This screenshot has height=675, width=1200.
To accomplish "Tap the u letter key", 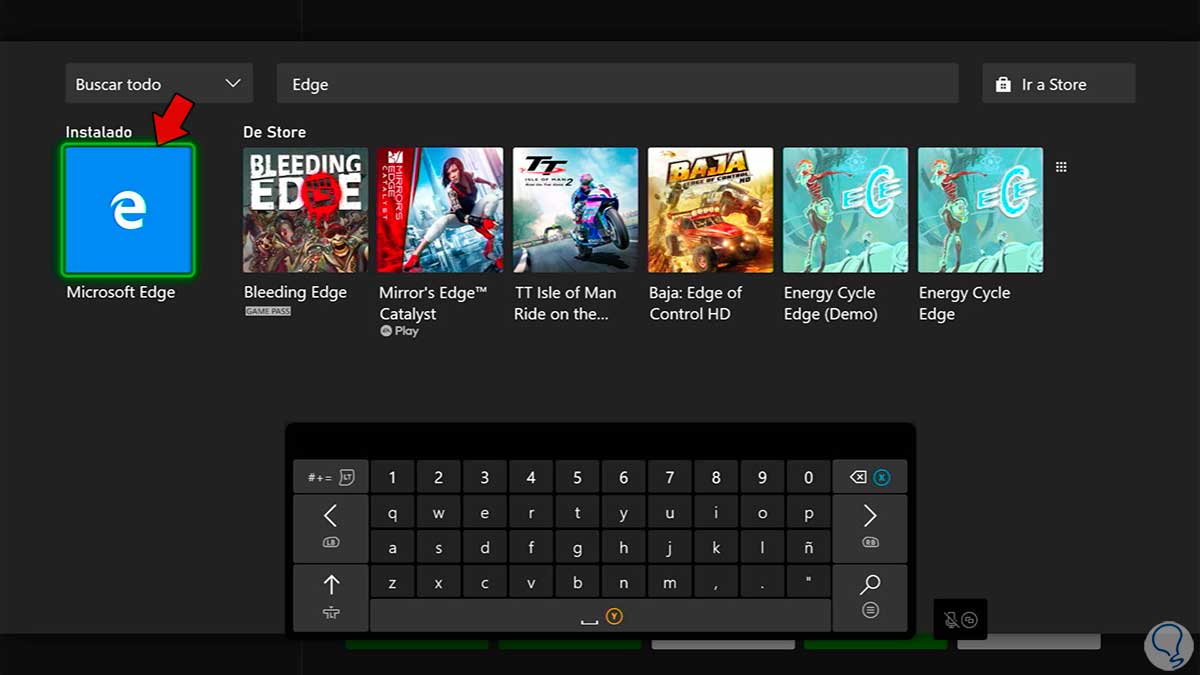I will [670, 513].
